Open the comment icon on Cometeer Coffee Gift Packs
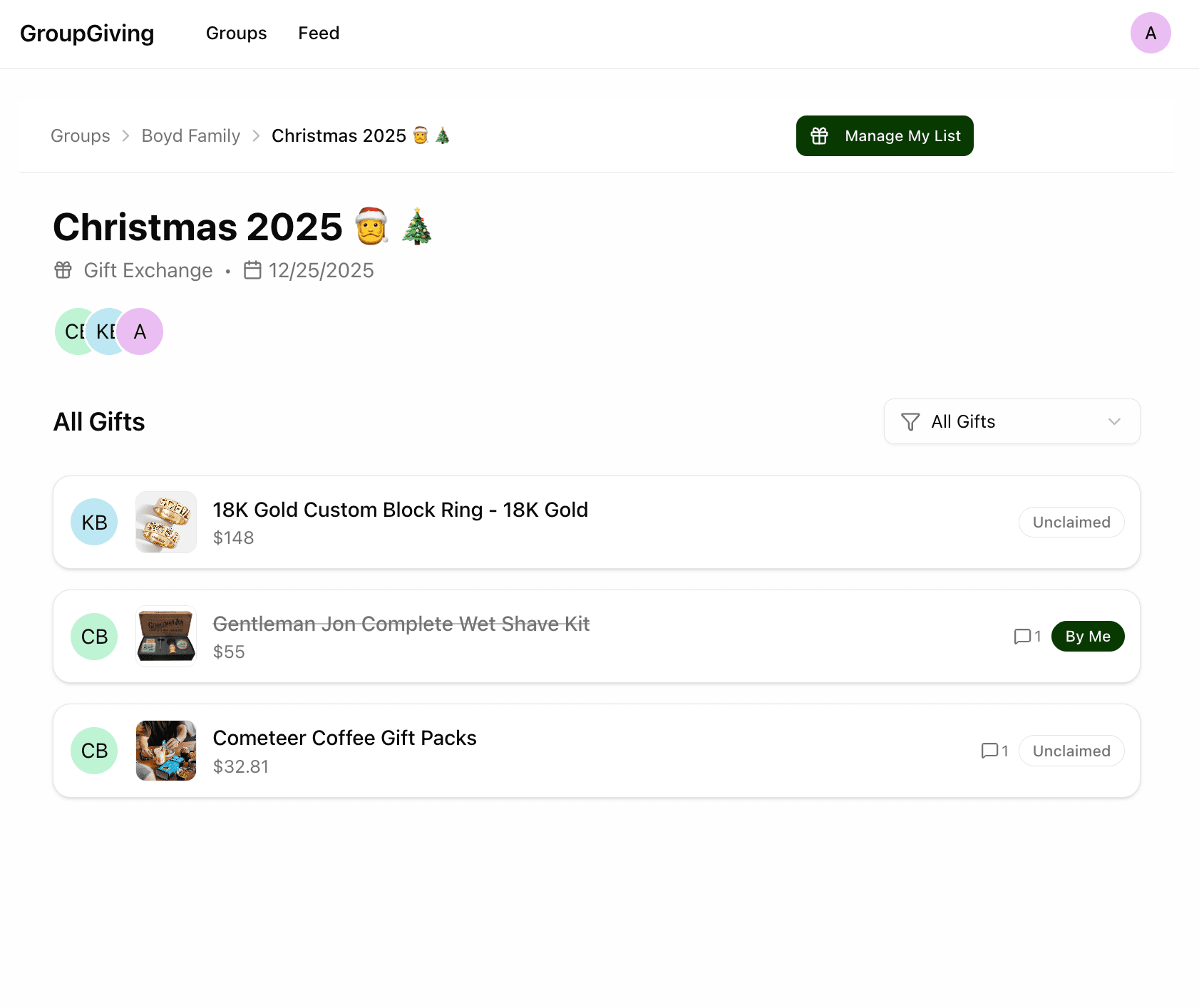Viewport: 1199px width, 1008px height. (989, 751)
